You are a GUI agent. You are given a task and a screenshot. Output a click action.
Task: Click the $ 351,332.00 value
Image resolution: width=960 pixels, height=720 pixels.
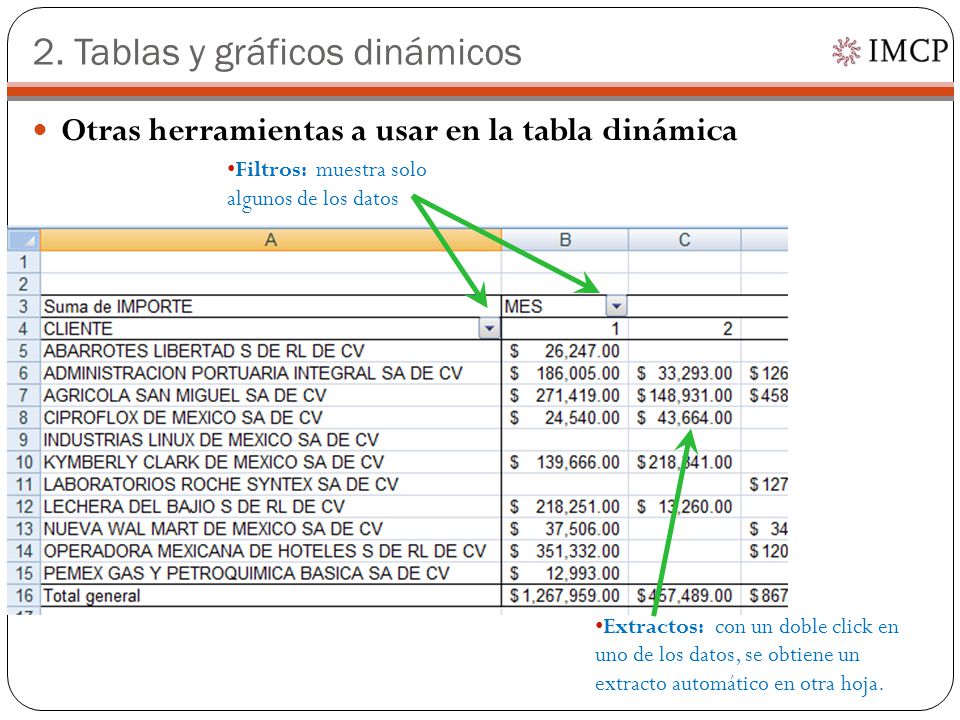pos(565,551)
